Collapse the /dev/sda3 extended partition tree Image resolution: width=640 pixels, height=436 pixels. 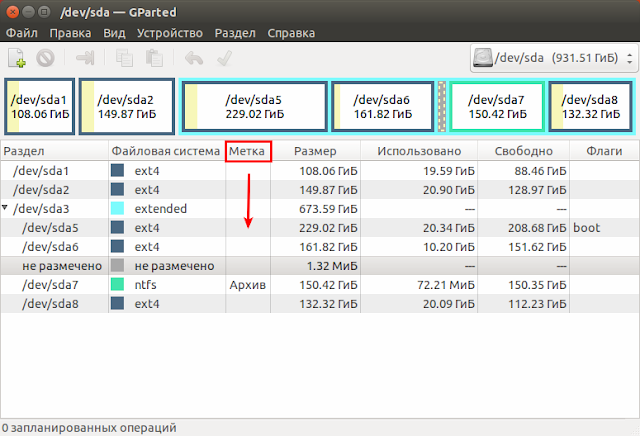point(5,208)
